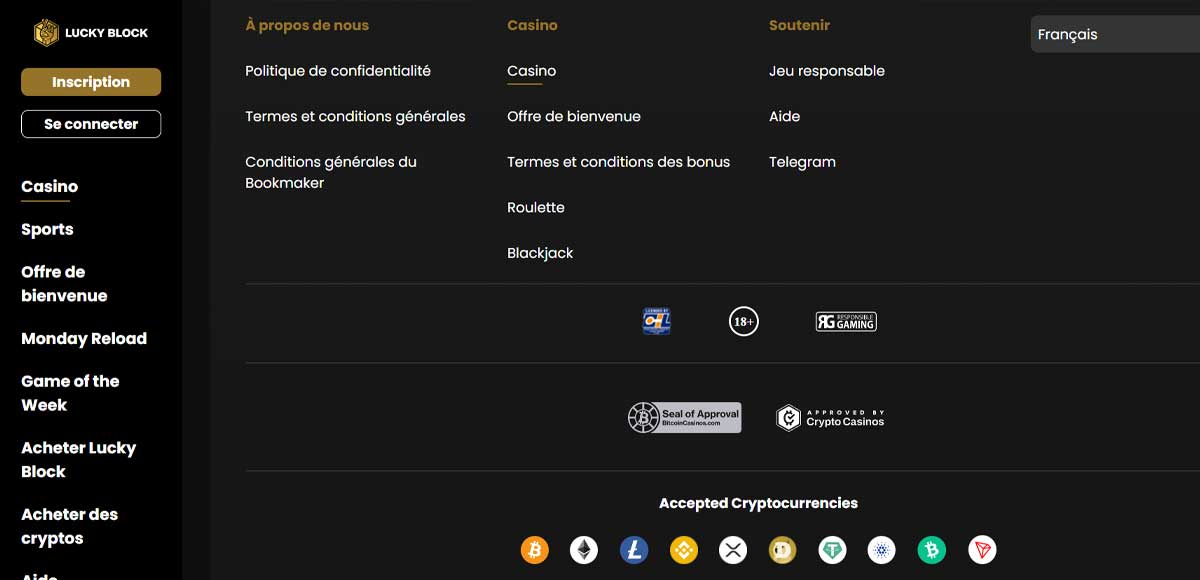The height and width of the screenshot is (580, 1200).
Task: Open the Telegram support link
Action: (x=802, y=162)
